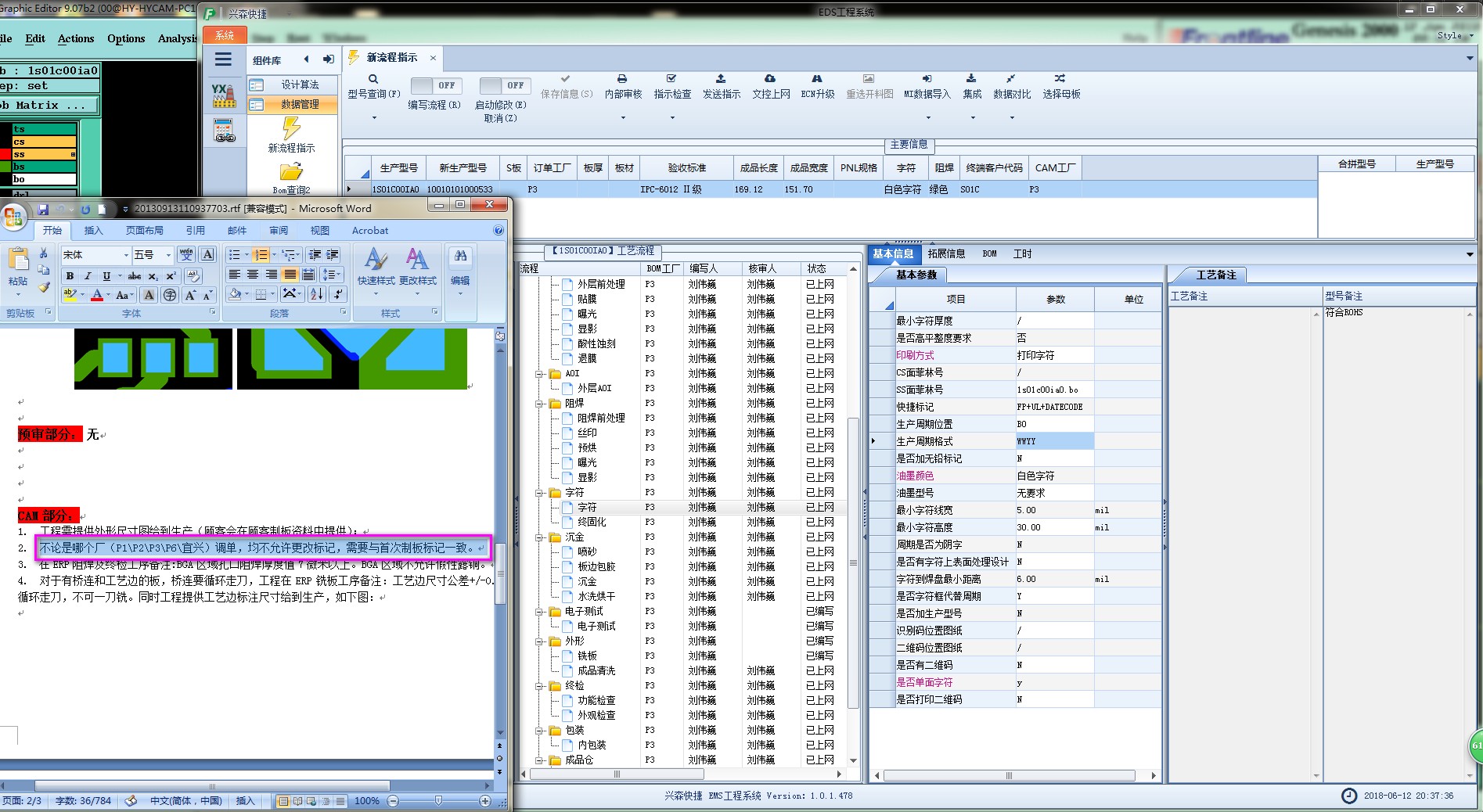The width and height of the screenshot is (1483, 812).
Task: Click 内部审核 printer icon
Action: pos(622,79)
